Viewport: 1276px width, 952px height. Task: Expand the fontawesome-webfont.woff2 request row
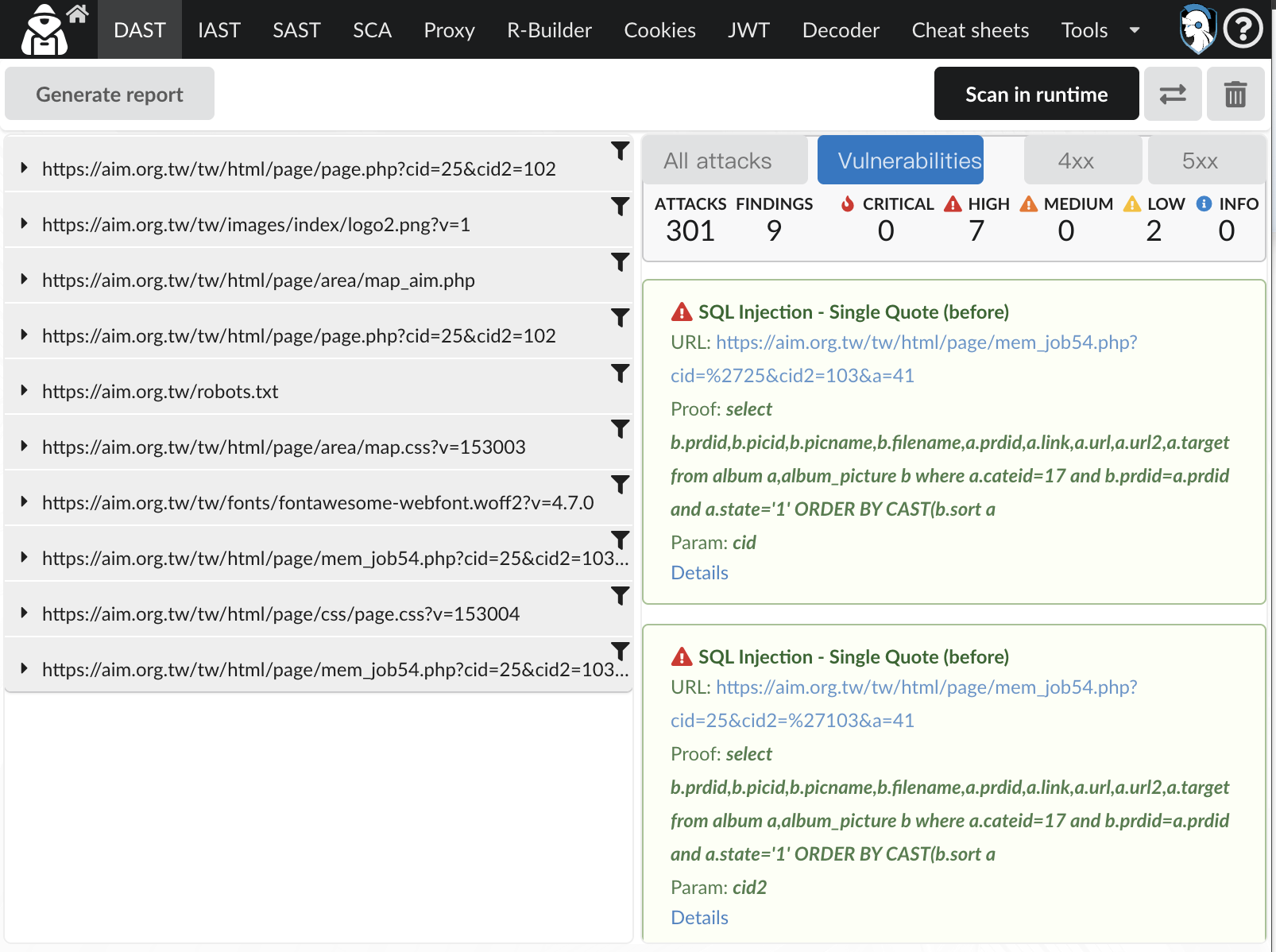pyautogui.click(x=25, y=501)
